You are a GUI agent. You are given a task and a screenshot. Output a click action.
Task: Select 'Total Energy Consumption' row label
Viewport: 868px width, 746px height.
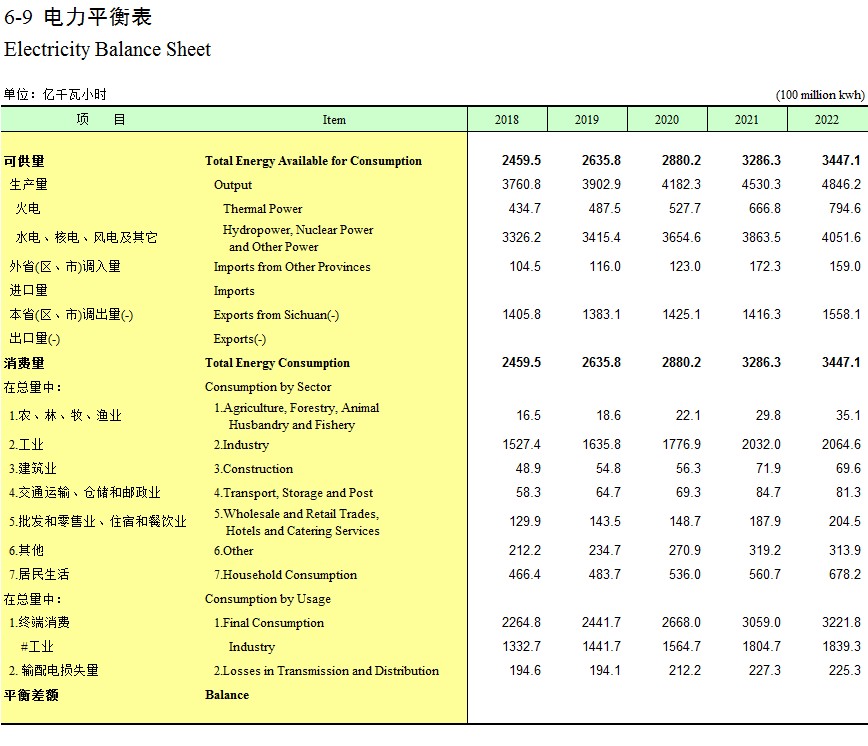click(277, 363)
